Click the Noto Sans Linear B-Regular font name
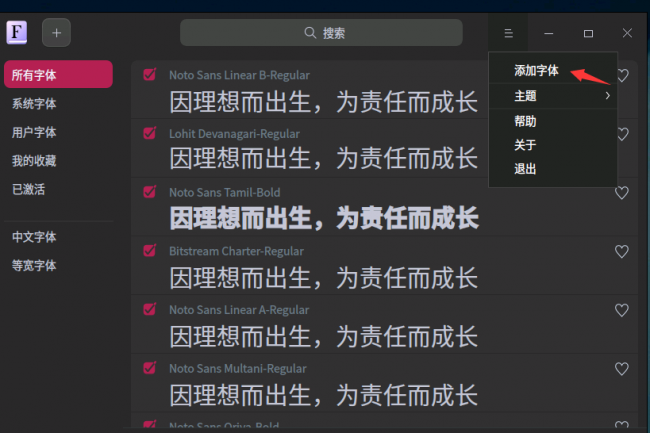This screenshot has width=650, height=433. pos(239,75)
